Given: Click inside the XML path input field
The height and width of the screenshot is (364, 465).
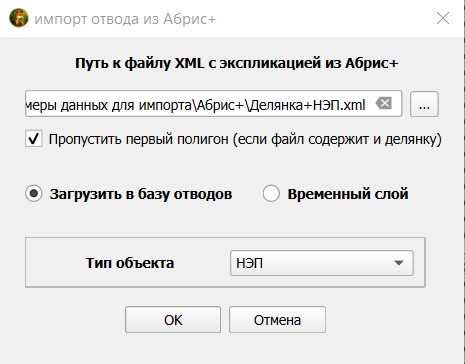Looking at the screenshot, I should pos(213,104).
